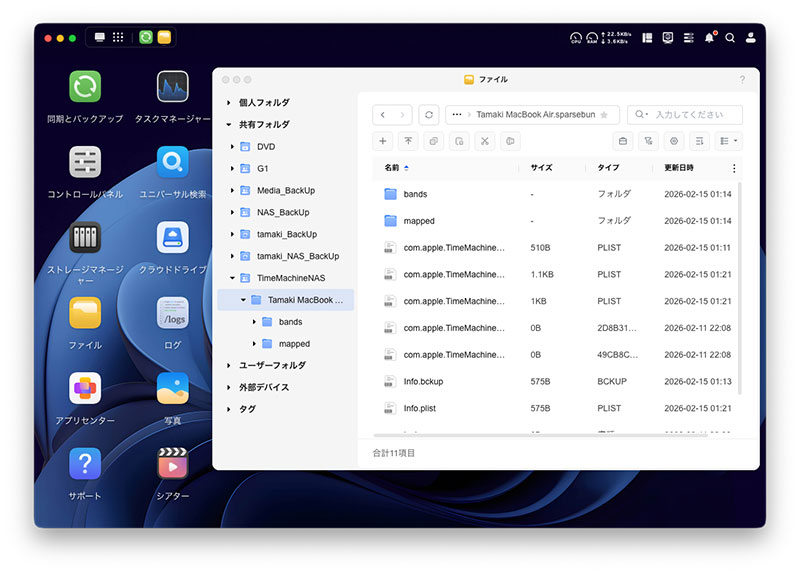Click the search field 入力してください

[x=694, y=115]
